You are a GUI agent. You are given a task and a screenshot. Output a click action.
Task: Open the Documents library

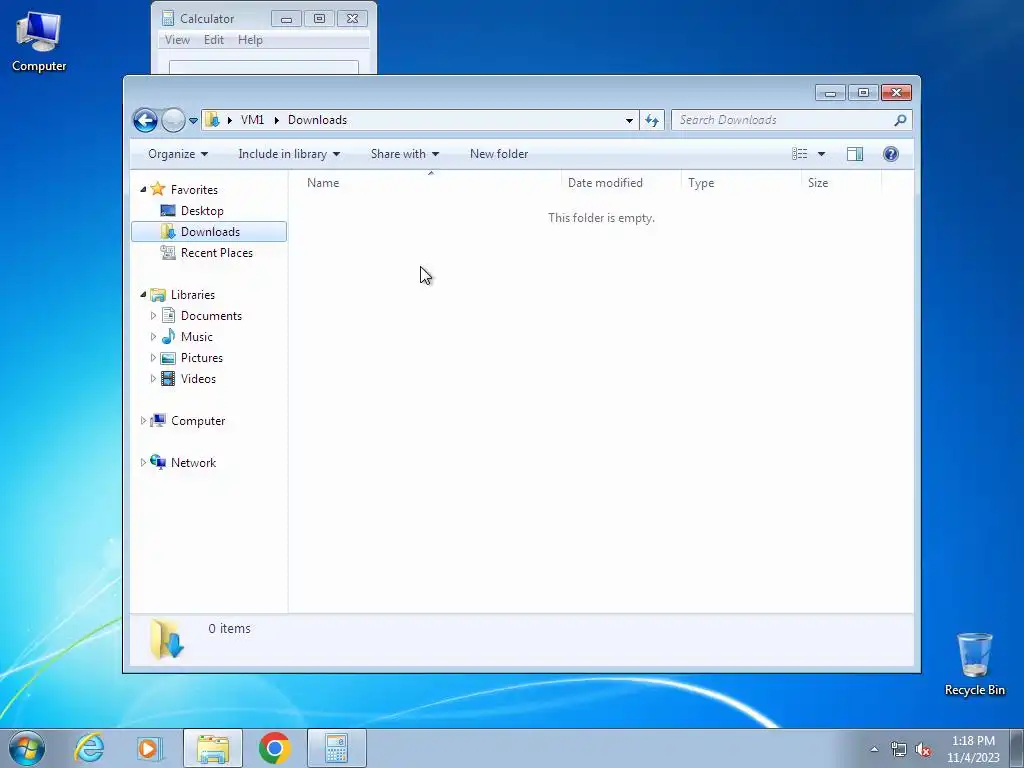[x=211, y=316]
